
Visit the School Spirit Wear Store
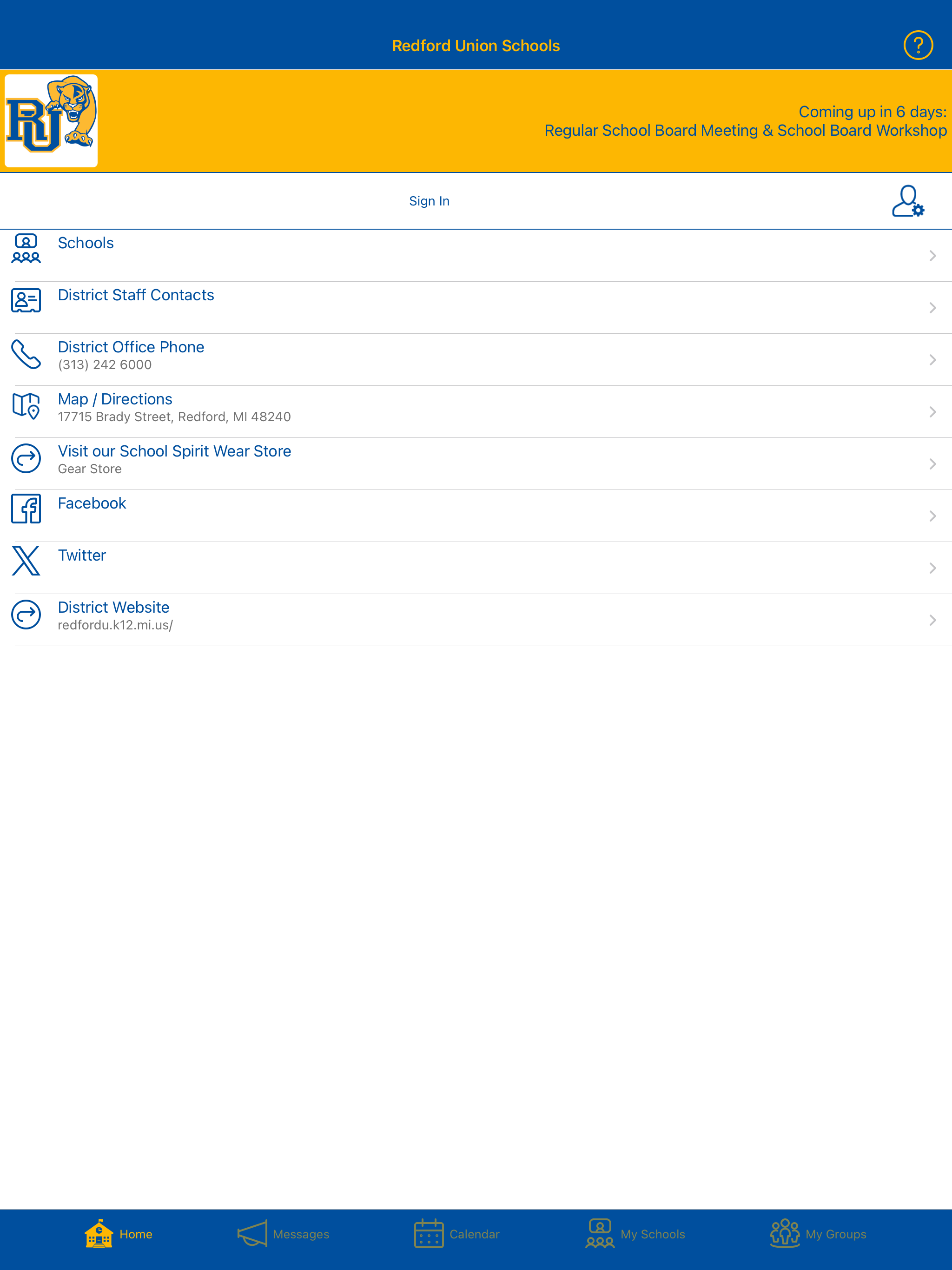coord(476,464)
